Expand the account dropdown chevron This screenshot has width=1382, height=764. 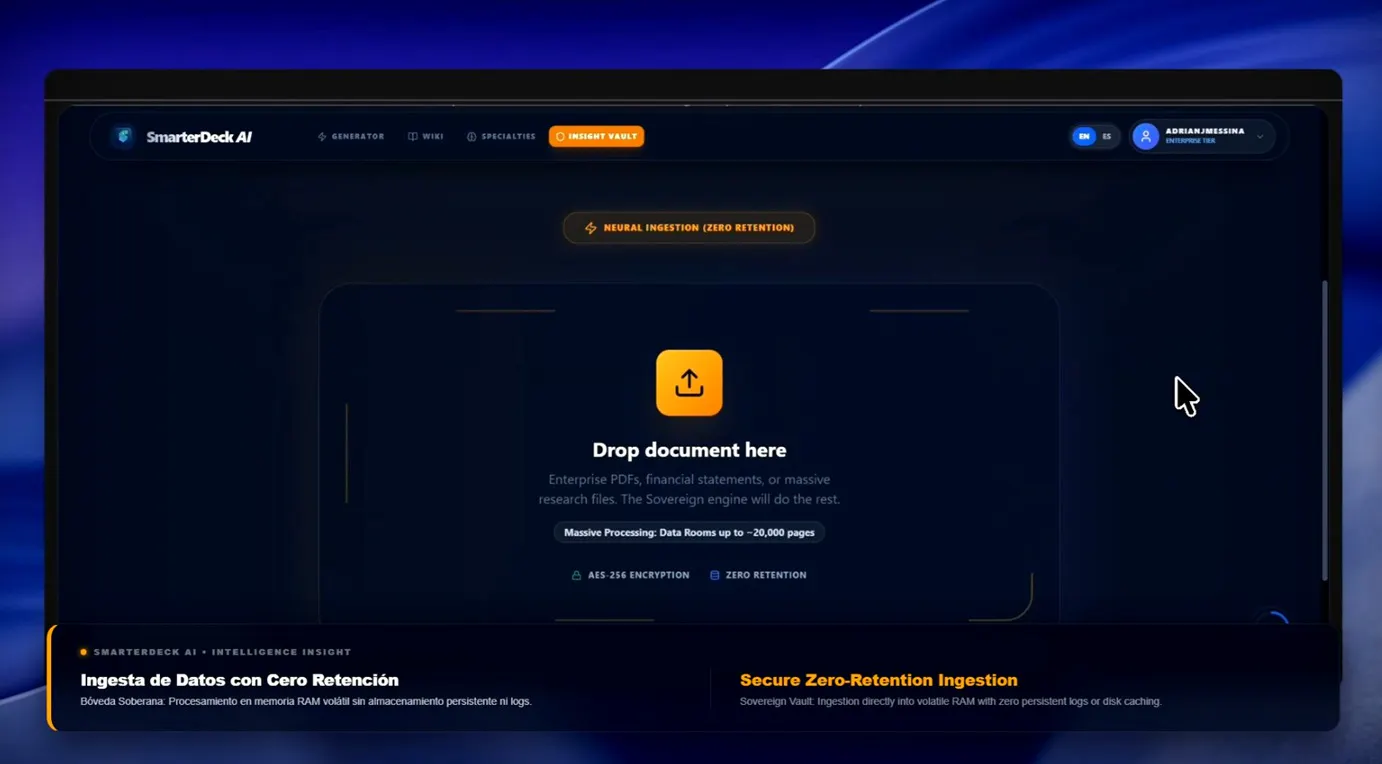coord(1260,136)
